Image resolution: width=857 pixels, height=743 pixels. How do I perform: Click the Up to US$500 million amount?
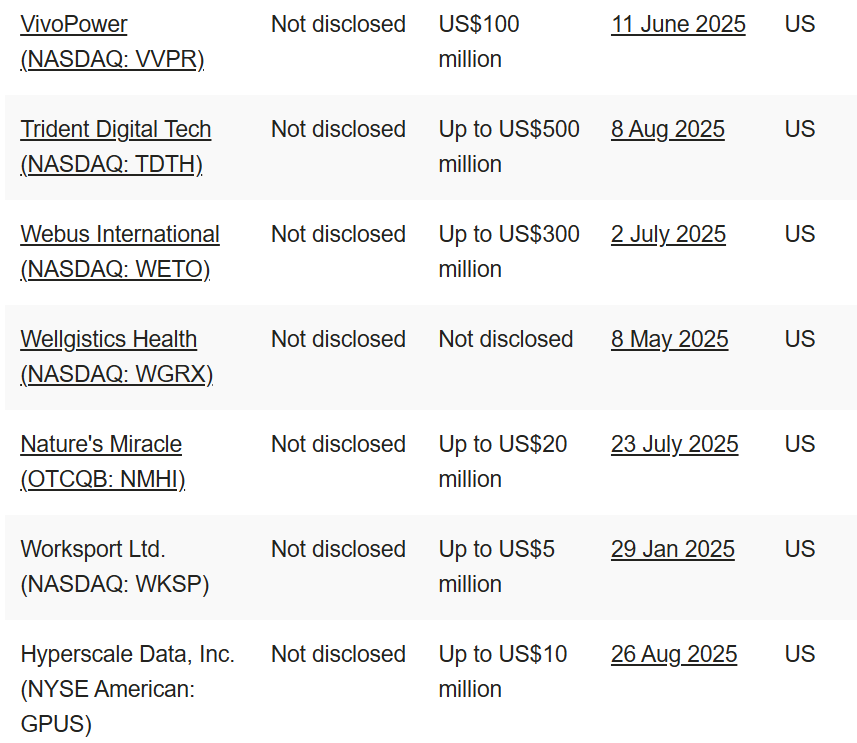point(509,147)
